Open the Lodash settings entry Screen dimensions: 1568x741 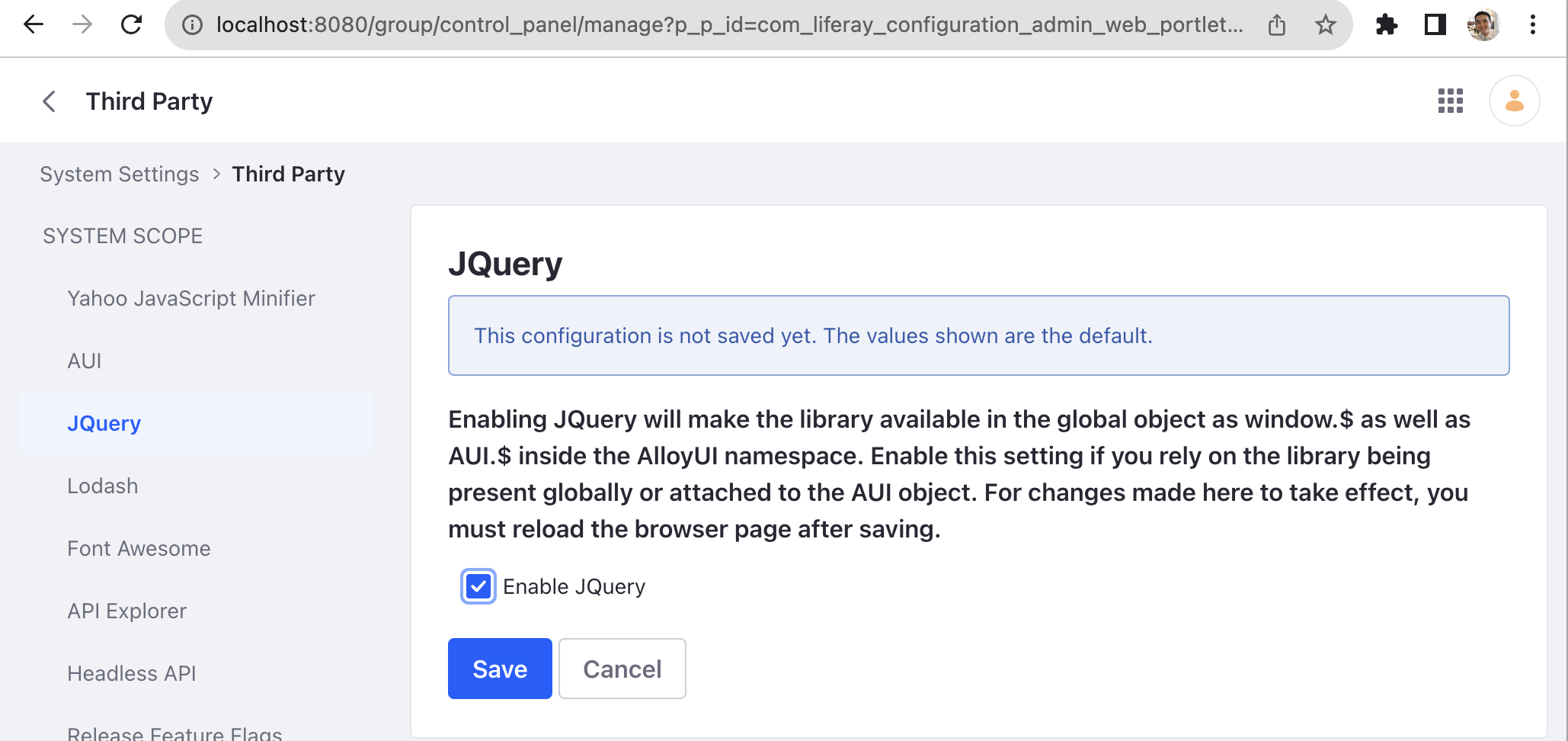(x=103, y=486)
